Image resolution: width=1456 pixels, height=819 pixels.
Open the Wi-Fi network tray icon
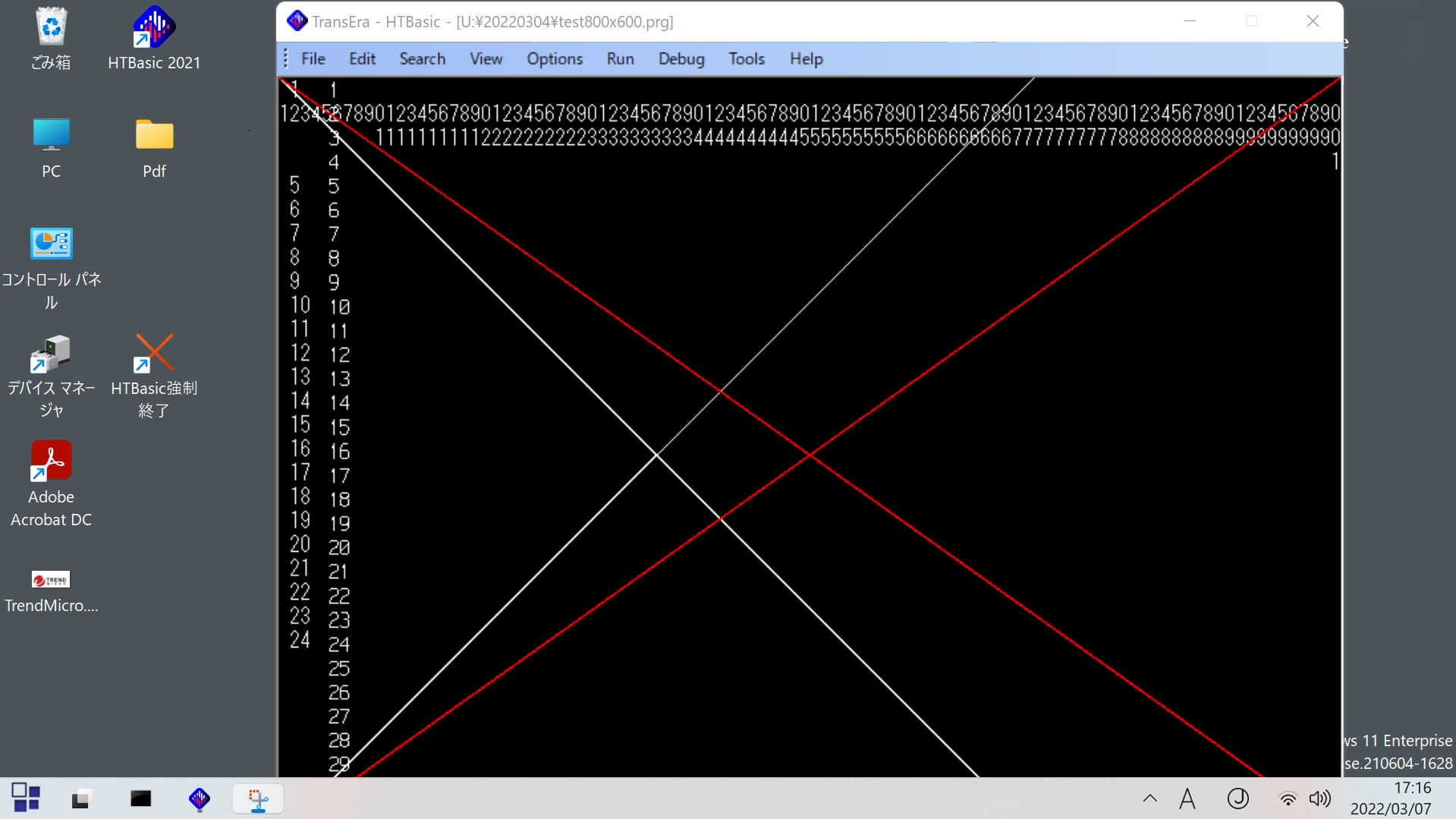click(1288, 799)
